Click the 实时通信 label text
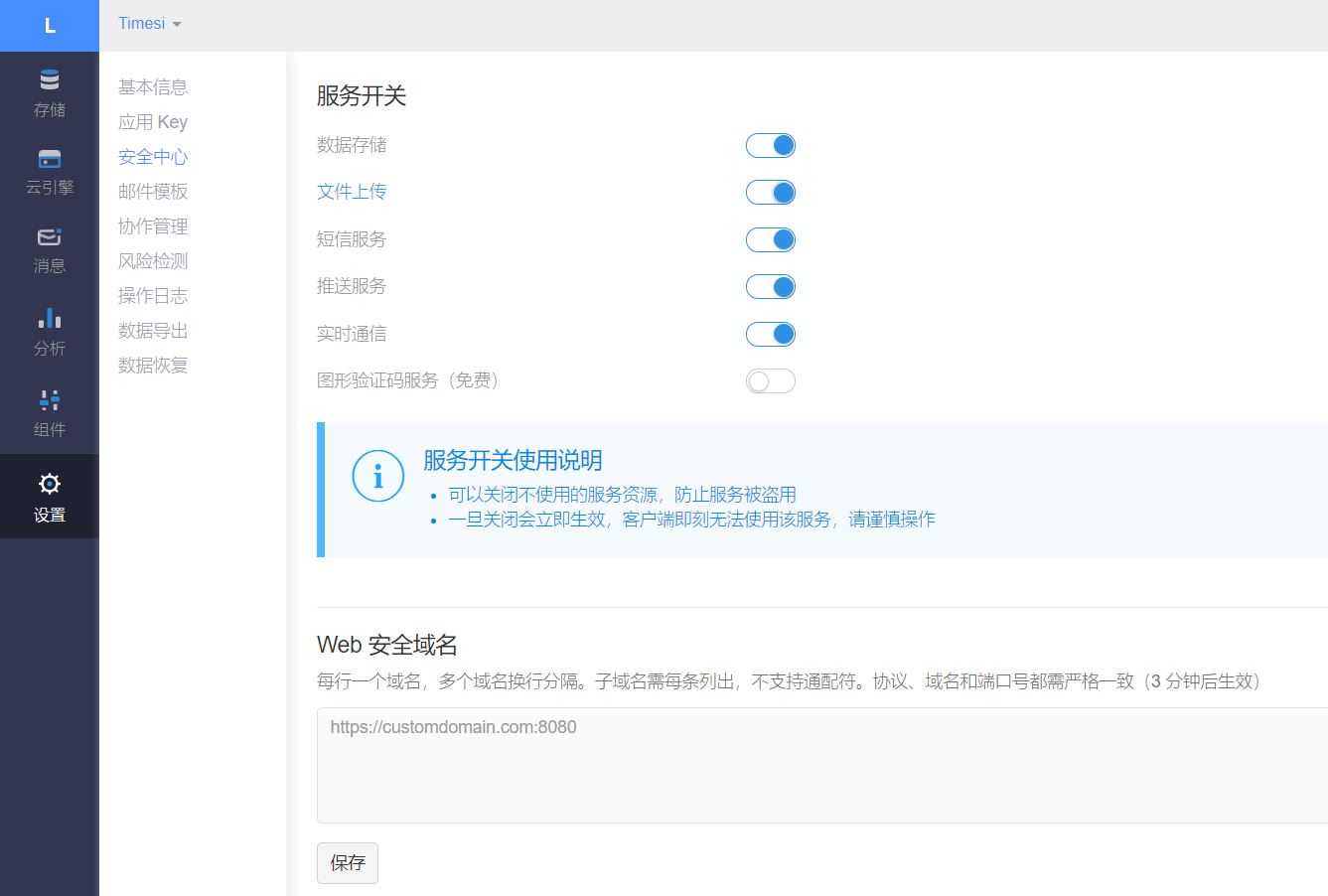 352,334
